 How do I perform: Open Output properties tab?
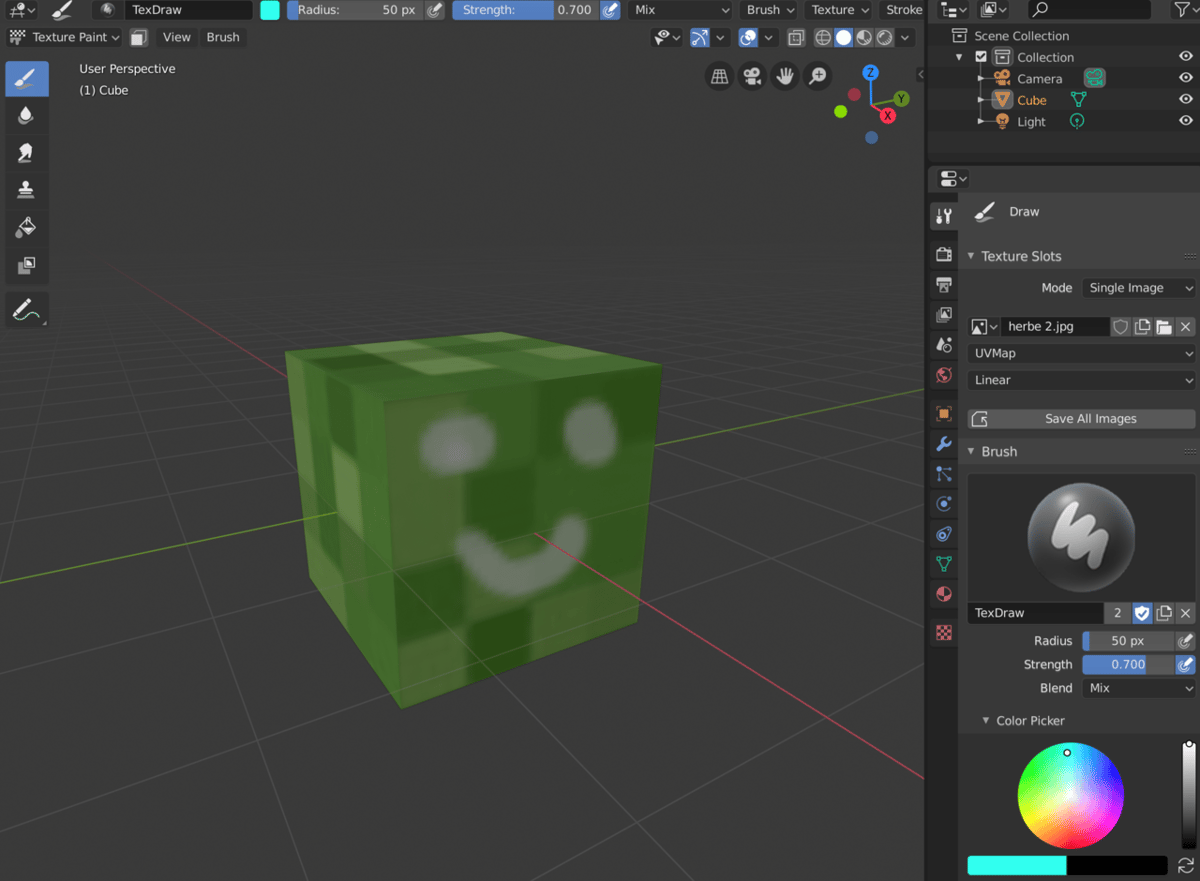pos(943,285)
